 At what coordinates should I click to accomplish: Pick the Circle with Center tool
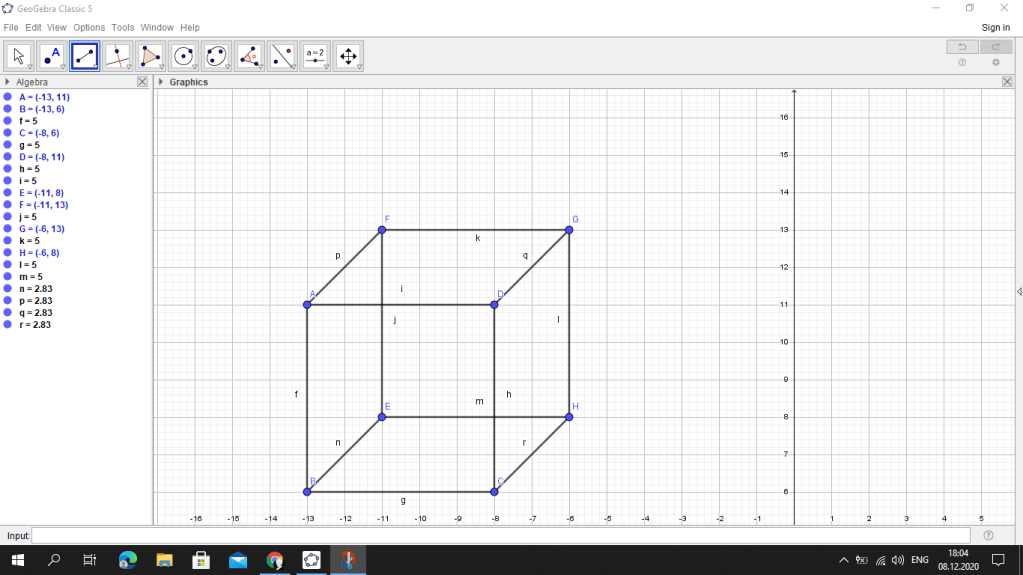point(184,56)
